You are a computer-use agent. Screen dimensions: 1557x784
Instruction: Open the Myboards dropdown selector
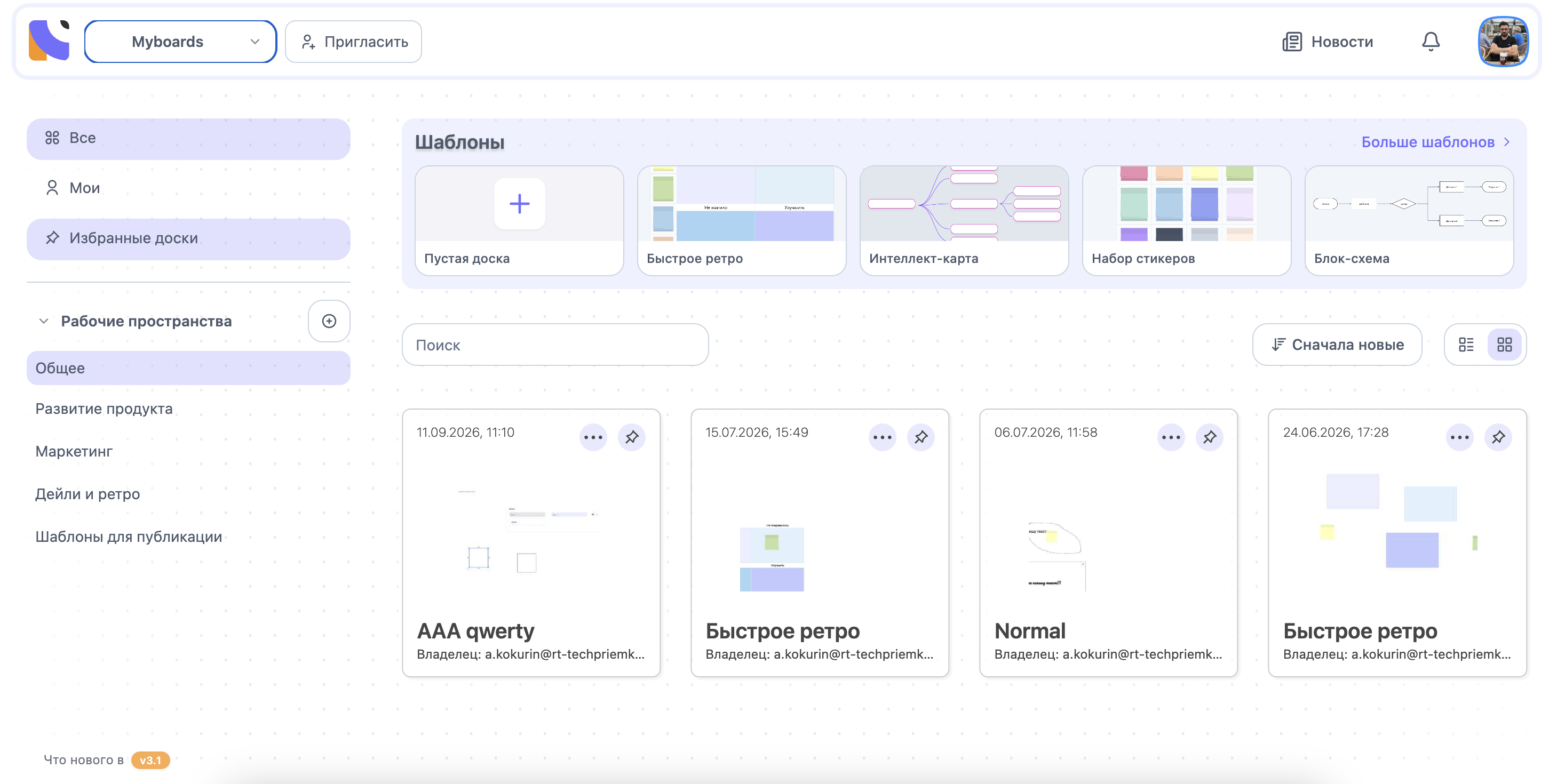coord(180,42)
